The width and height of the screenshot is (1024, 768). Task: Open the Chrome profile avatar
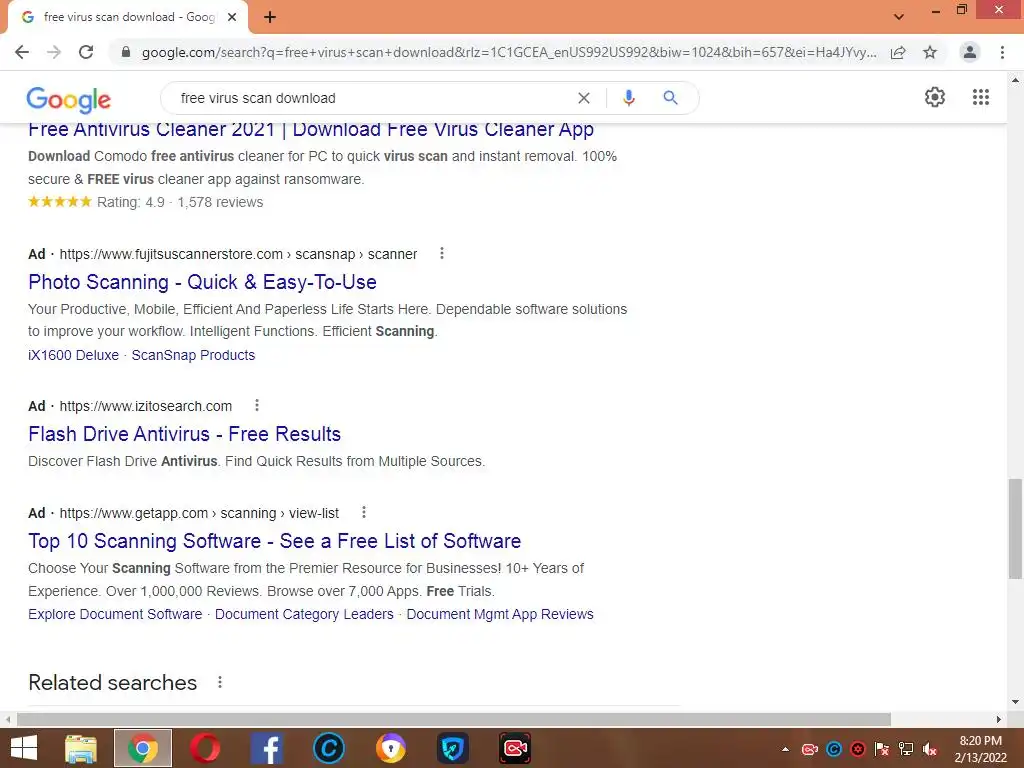pyautogui.click(x=970, y=52)
